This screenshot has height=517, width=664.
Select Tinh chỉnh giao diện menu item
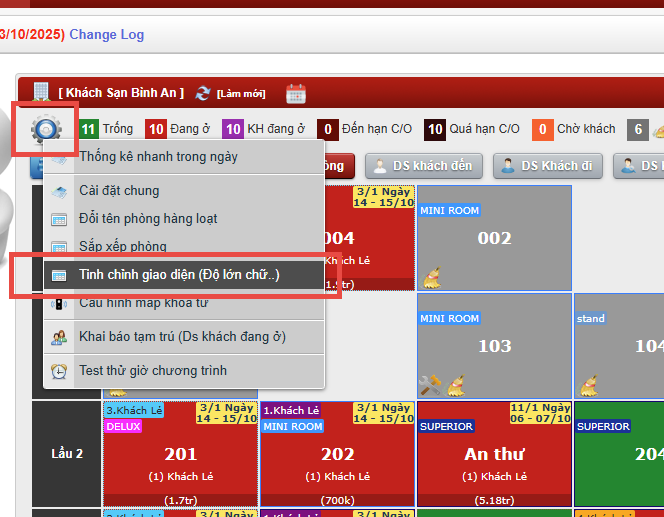point(180,275)
